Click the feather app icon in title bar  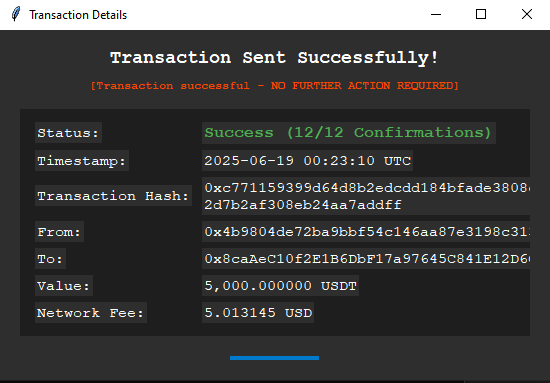coord(16,14)
